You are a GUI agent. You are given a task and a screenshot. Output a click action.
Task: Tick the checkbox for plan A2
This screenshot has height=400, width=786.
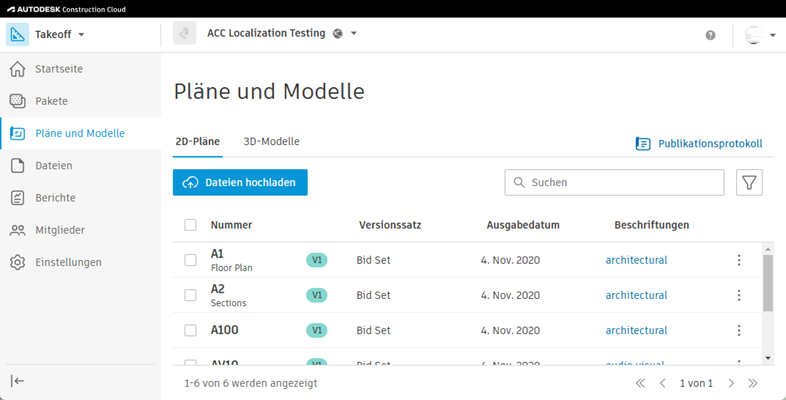191,295
